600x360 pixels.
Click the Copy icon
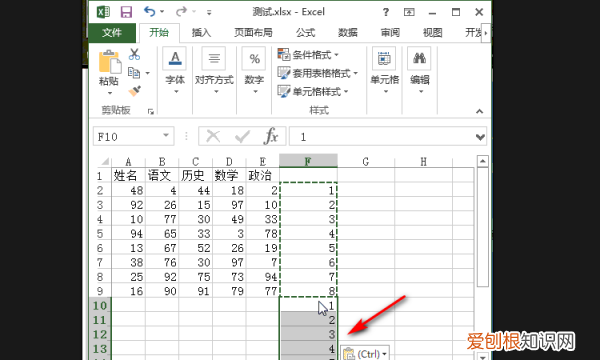[134, 72]
